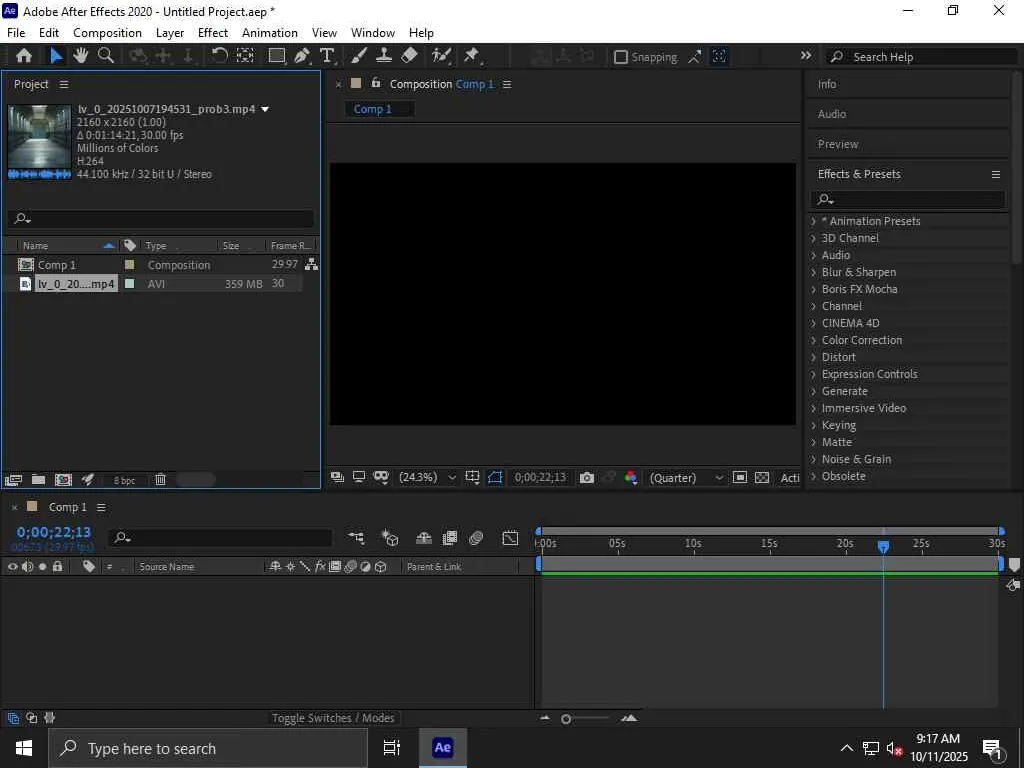Viewport: 1024px width, 768px height.
Task: Select the Horizontal Type tool
Action: (x=327, y=56)
